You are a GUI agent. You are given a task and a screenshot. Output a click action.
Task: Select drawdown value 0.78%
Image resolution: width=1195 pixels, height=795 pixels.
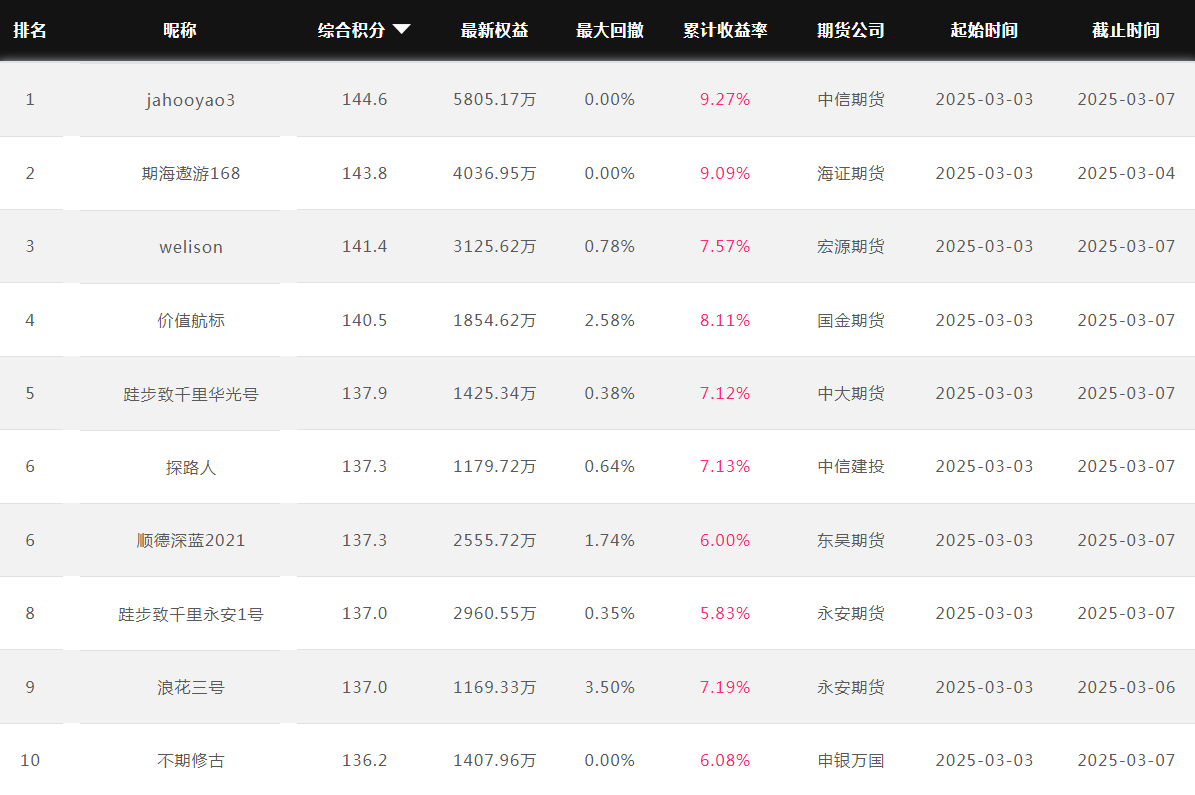pyautogui.click(x=610, y=247)
